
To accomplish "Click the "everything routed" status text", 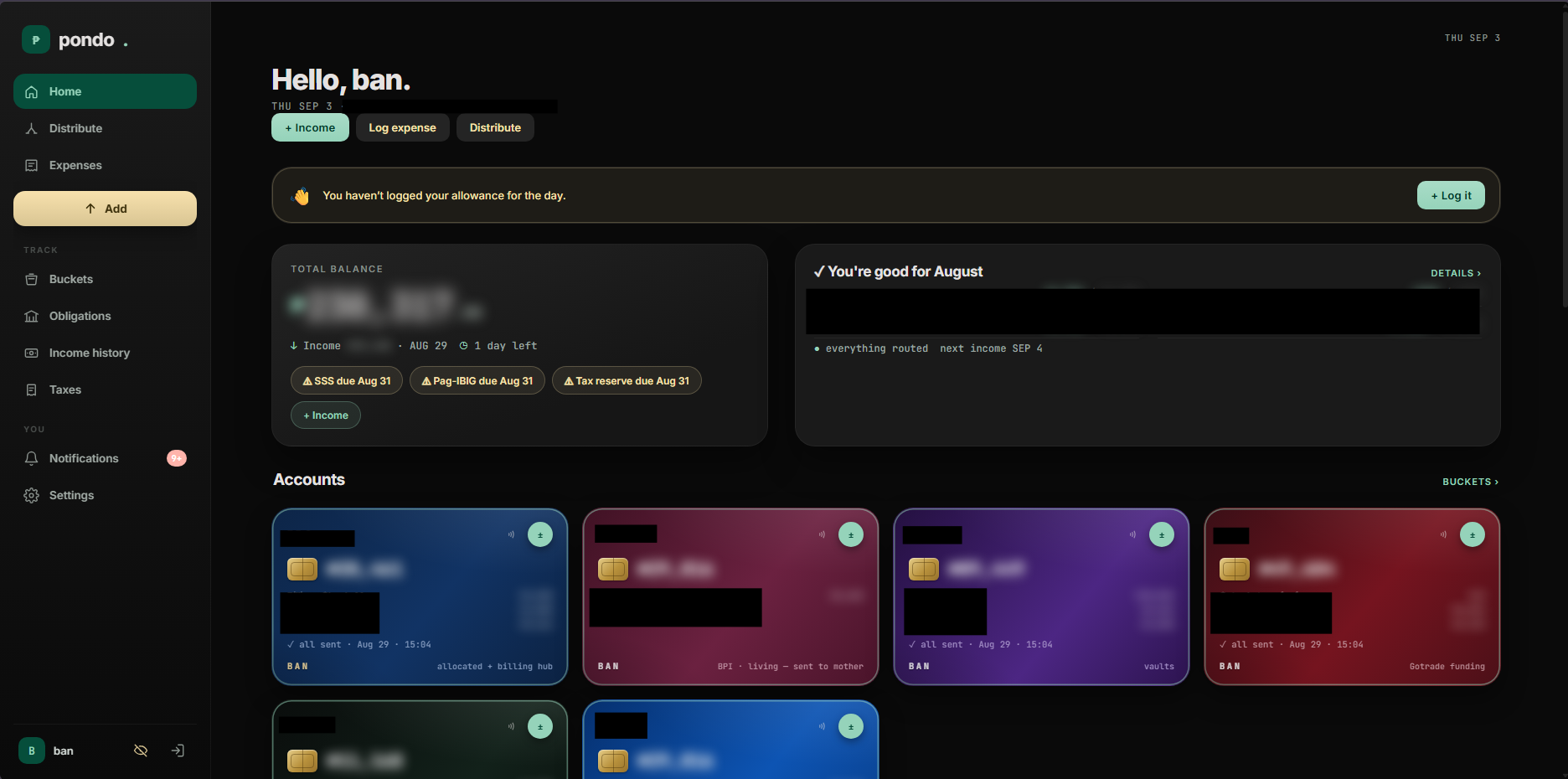I will click(877, 348).
